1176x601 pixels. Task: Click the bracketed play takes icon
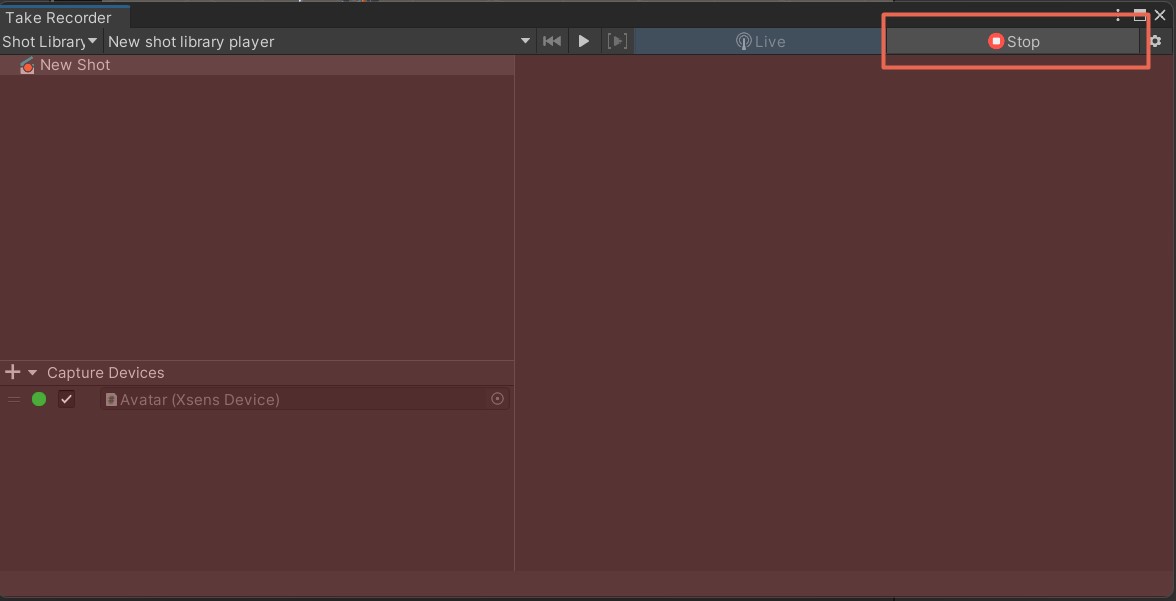617,41
